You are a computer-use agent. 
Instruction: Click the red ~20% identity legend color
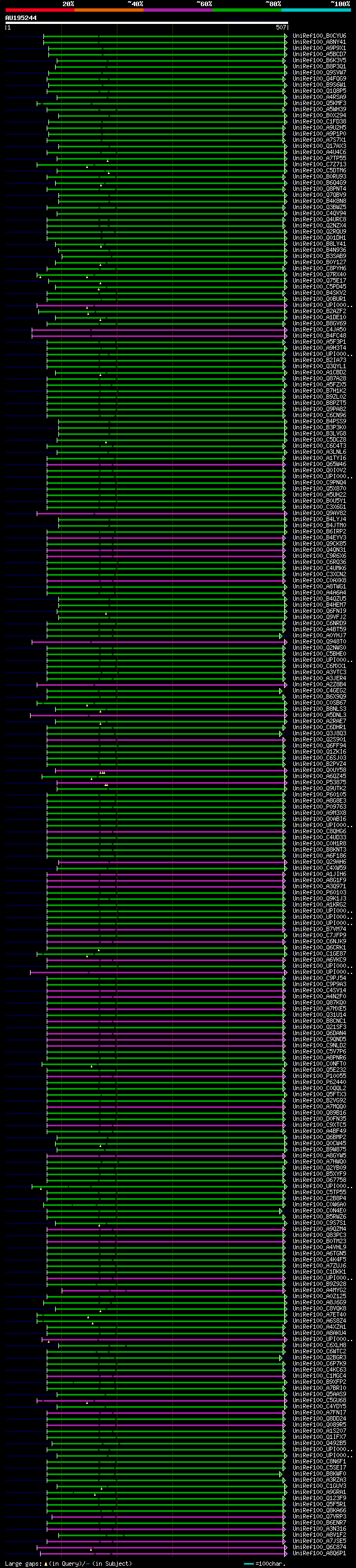(x=39, y=11)
